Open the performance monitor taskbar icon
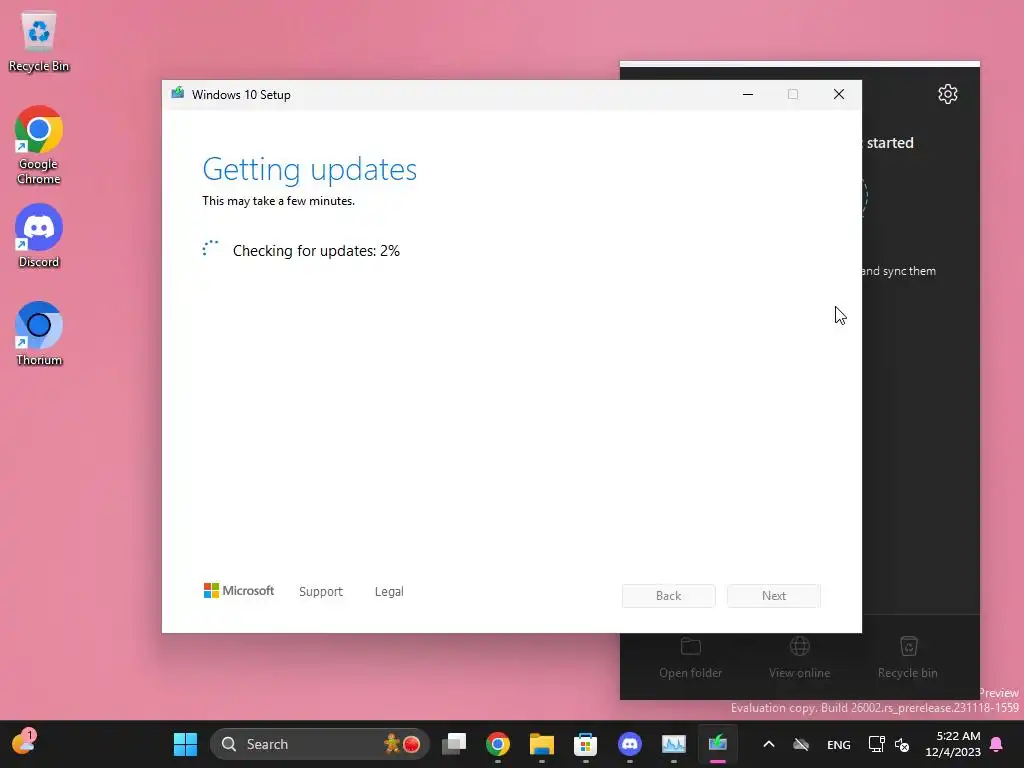1024x768 pixels. point(673,744)
